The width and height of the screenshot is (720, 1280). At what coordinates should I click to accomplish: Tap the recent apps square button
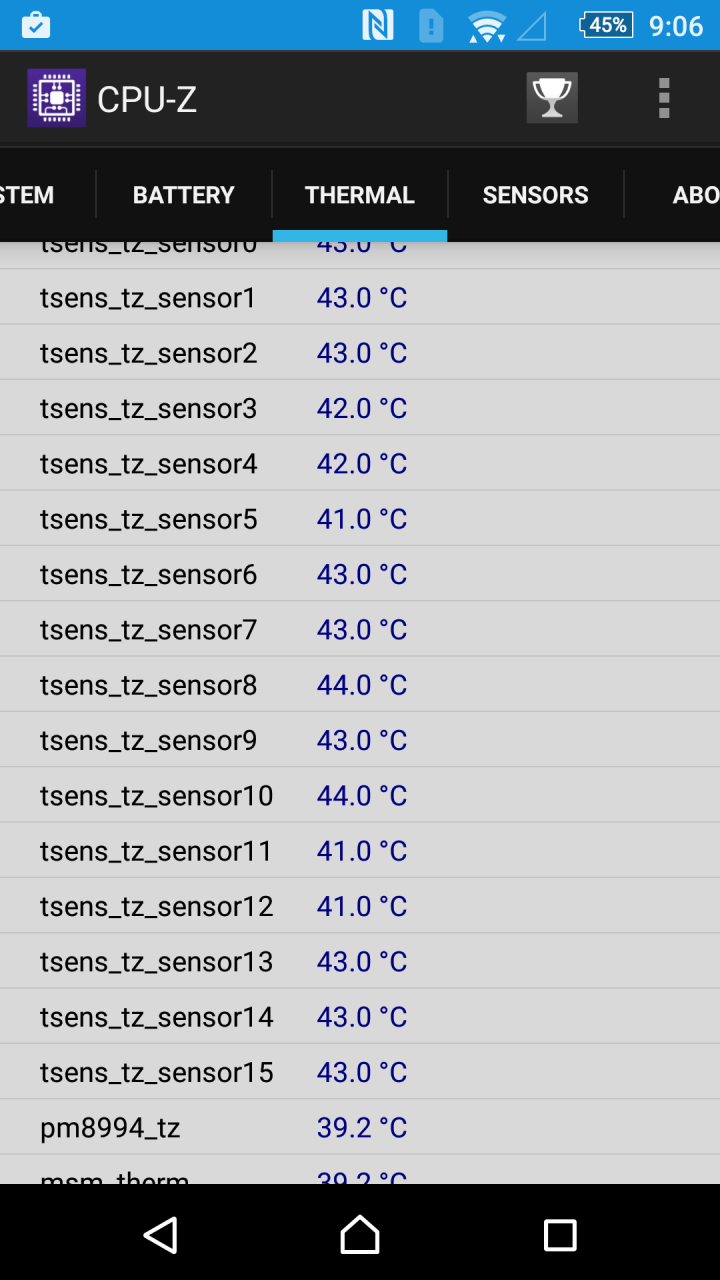coord(560,1235)
